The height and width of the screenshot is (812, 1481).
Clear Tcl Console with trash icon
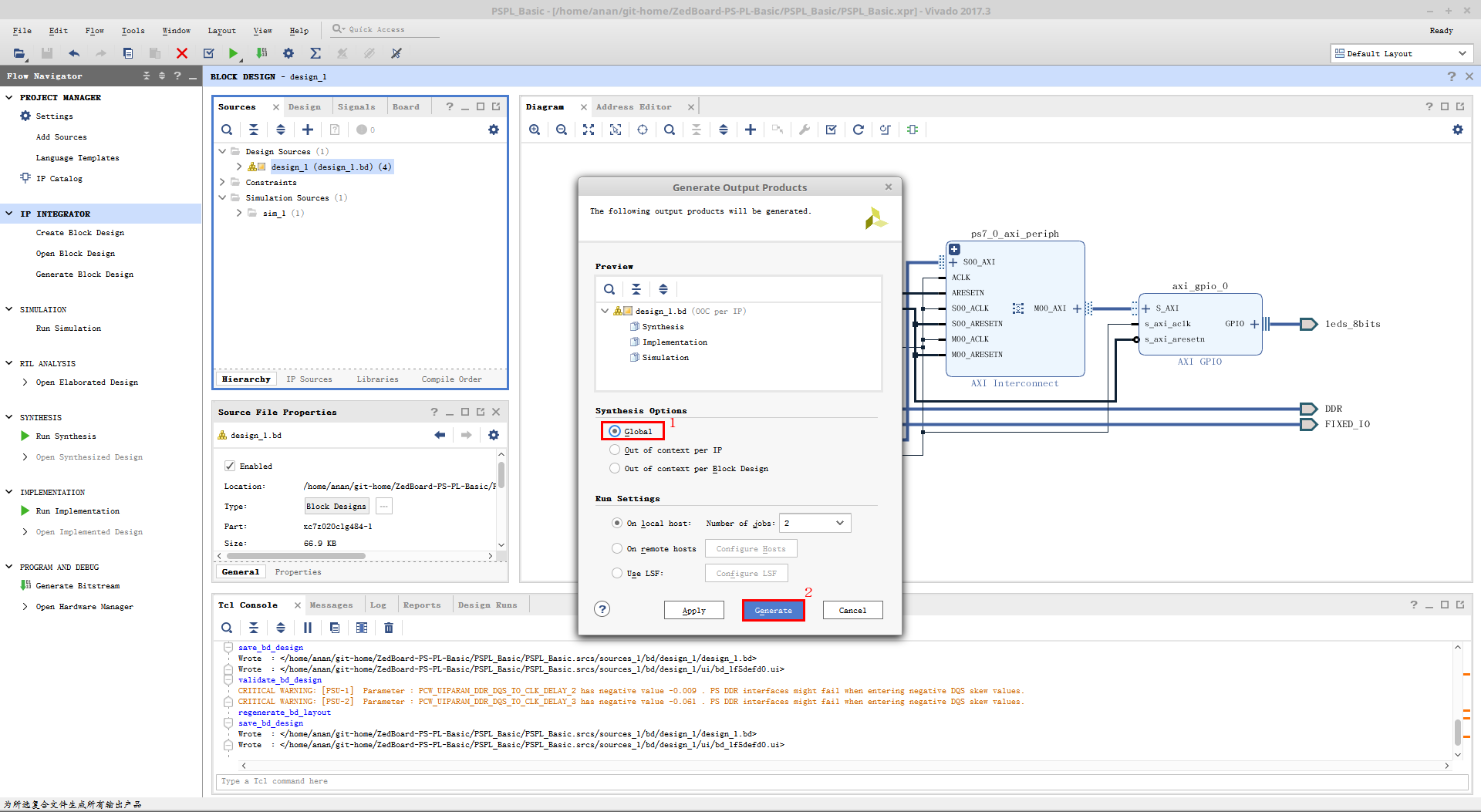point(389,628)
